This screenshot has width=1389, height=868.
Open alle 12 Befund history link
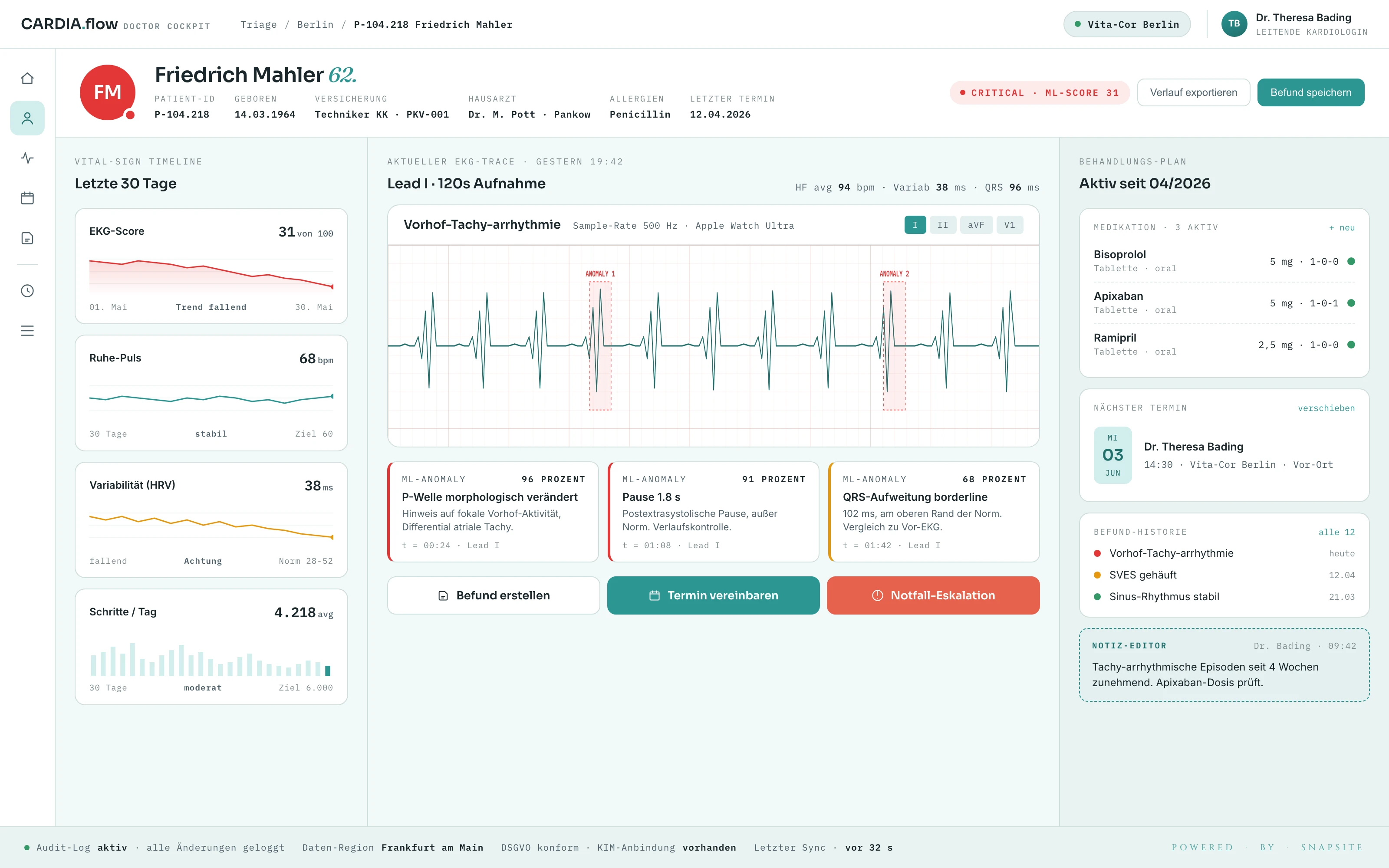tap(1337, 532)
